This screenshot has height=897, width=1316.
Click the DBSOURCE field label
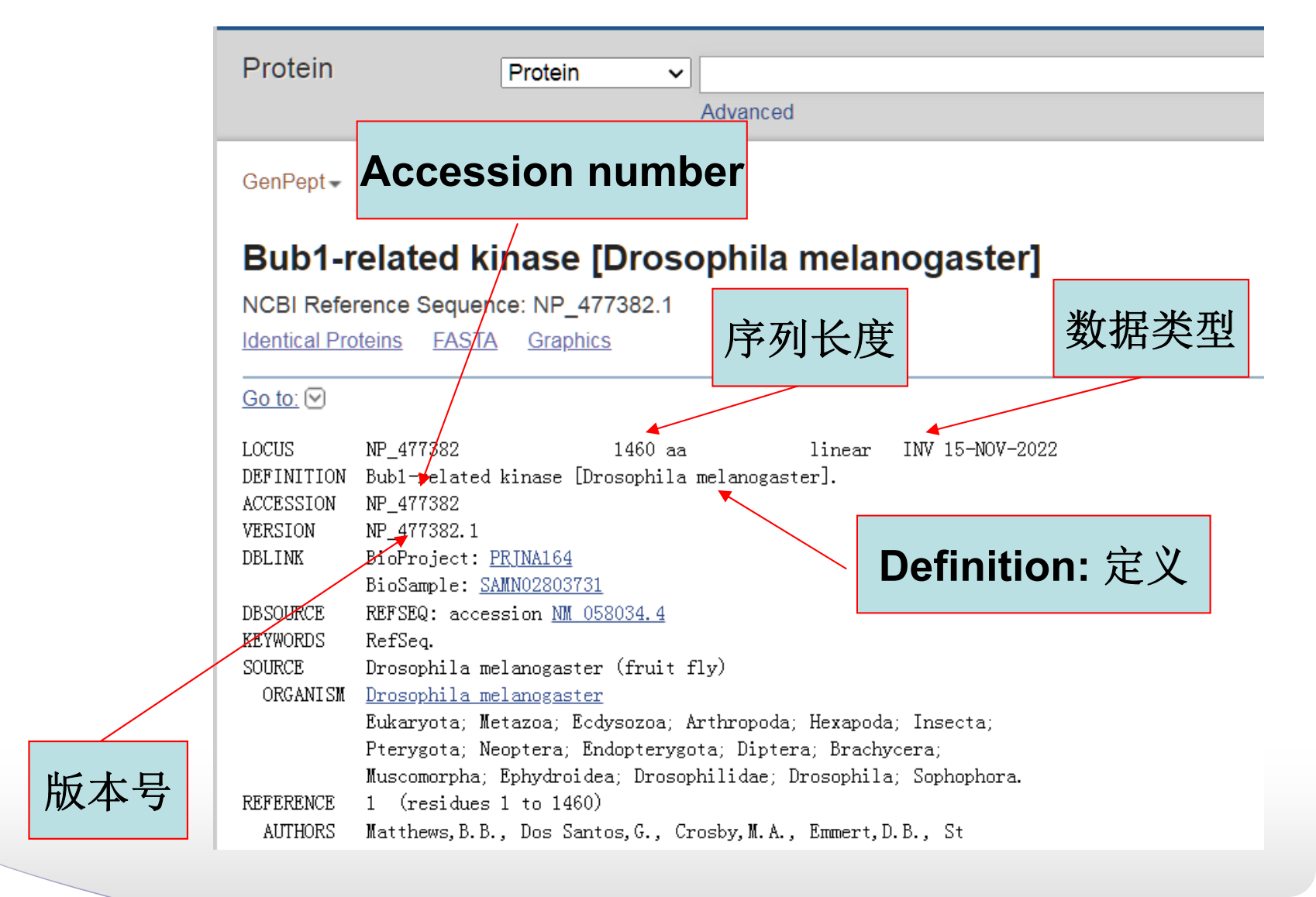point(283,613)
